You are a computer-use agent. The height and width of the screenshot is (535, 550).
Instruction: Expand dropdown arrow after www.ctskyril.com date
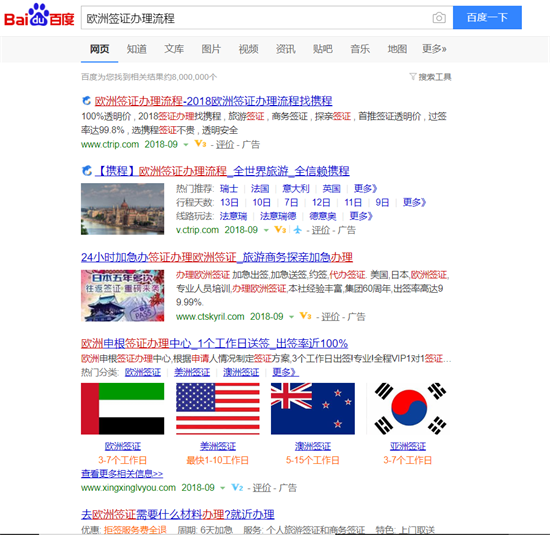click(291, 317)
